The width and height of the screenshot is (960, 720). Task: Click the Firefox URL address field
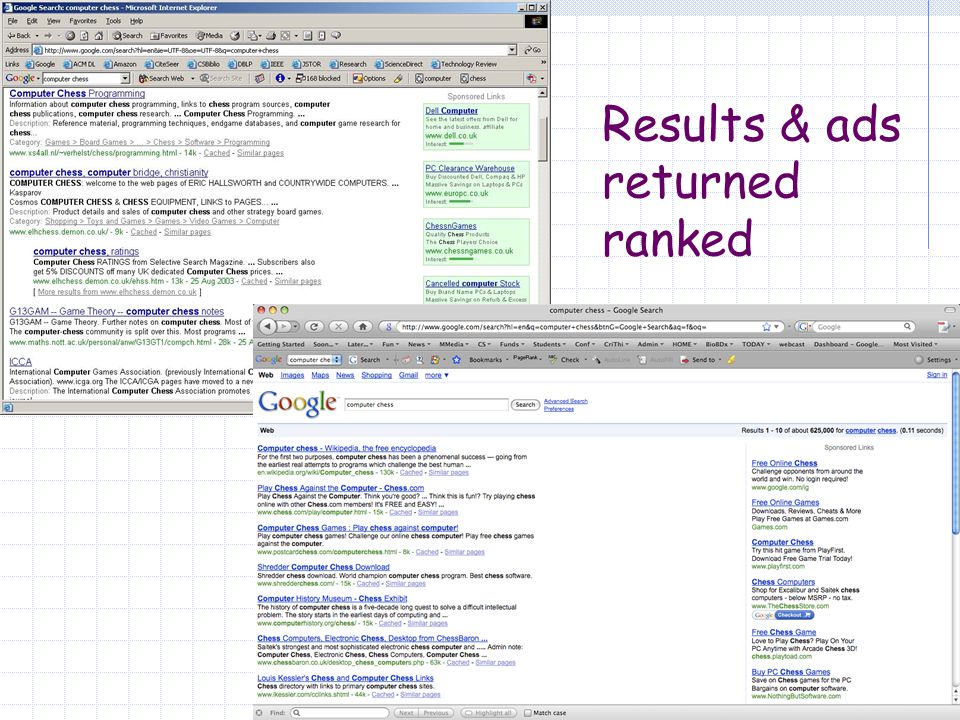[579, 327]
